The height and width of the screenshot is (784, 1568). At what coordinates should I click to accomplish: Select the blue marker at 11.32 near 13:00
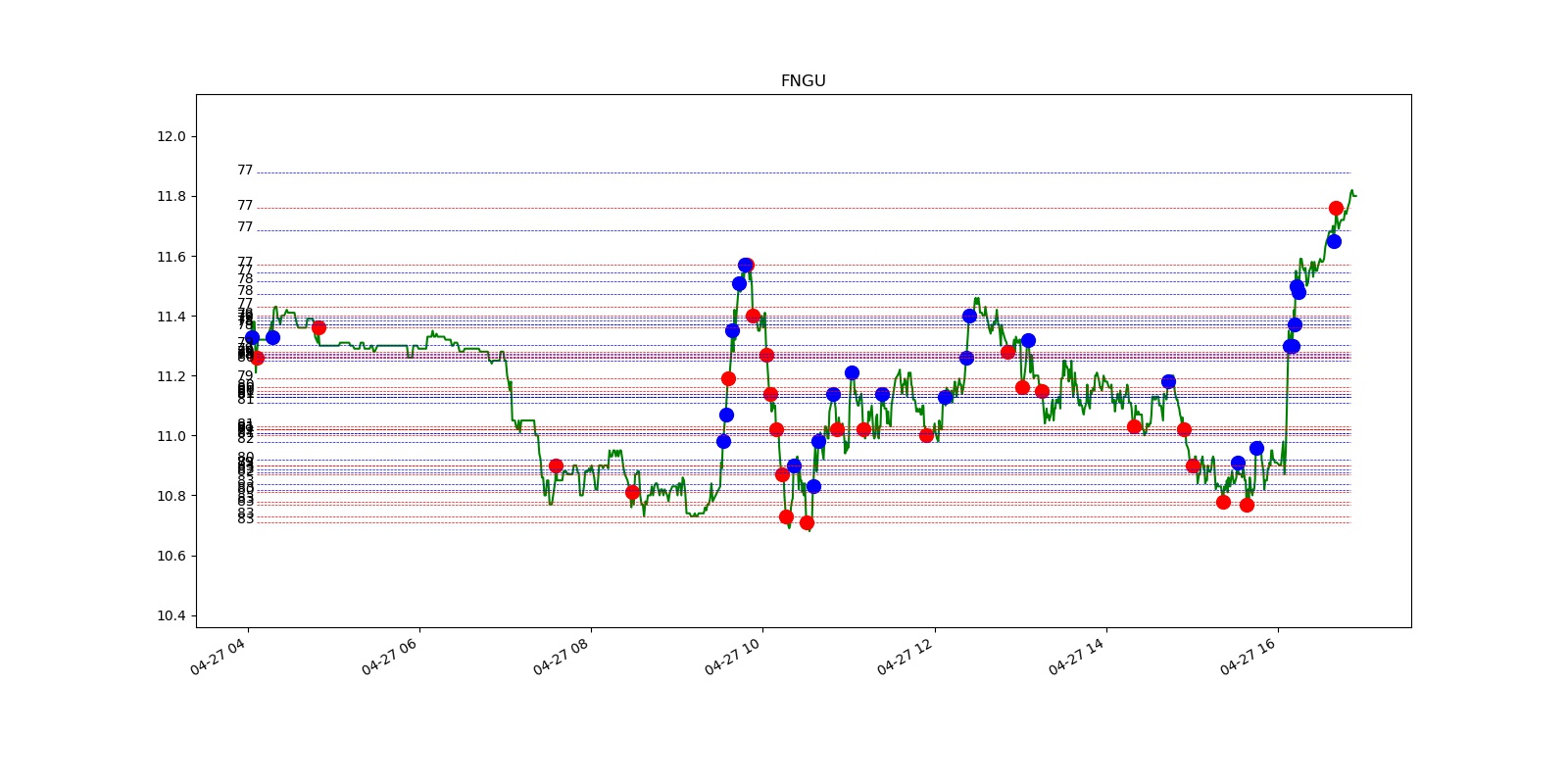1028,340
